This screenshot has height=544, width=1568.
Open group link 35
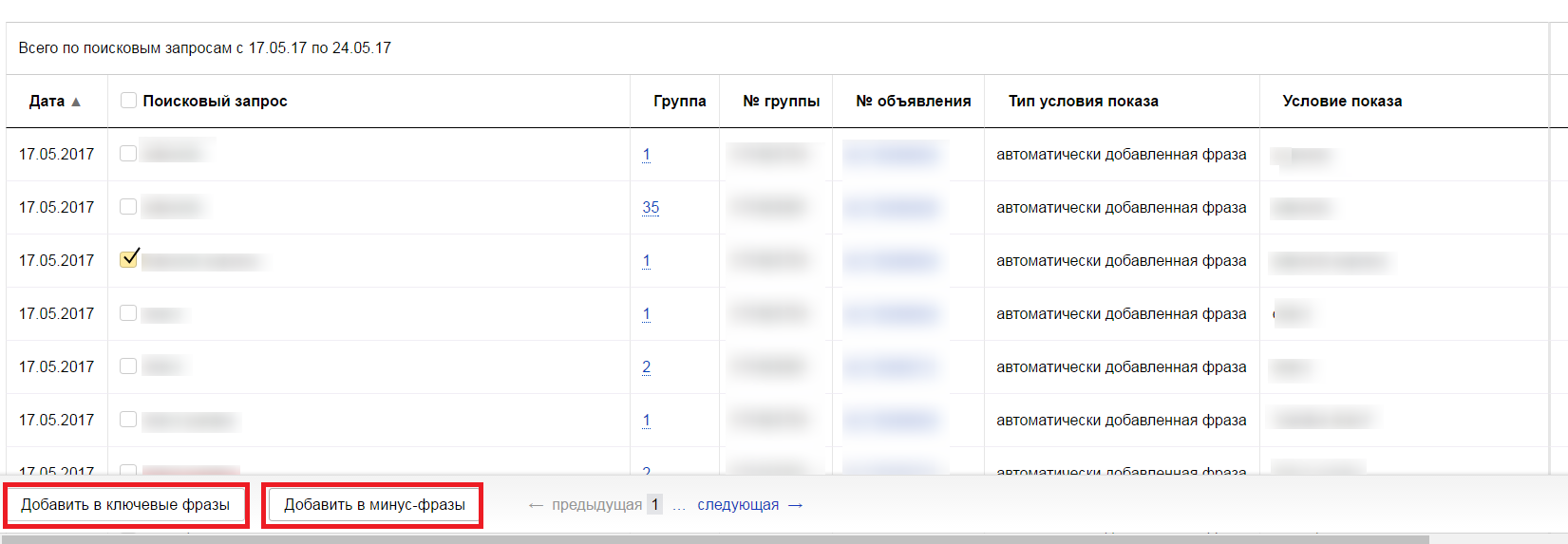point(651,207)
